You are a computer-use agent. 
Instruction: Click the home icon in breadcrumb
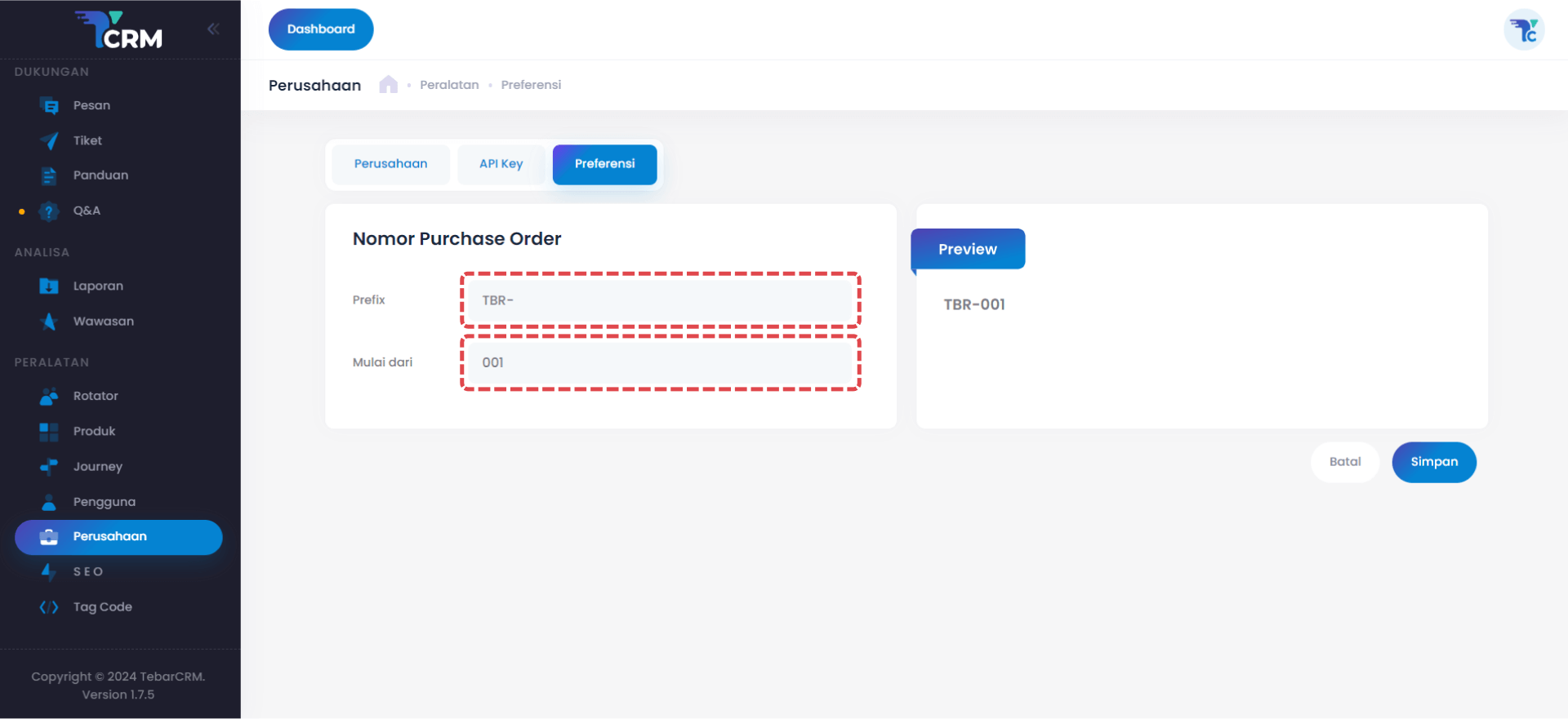388,85
